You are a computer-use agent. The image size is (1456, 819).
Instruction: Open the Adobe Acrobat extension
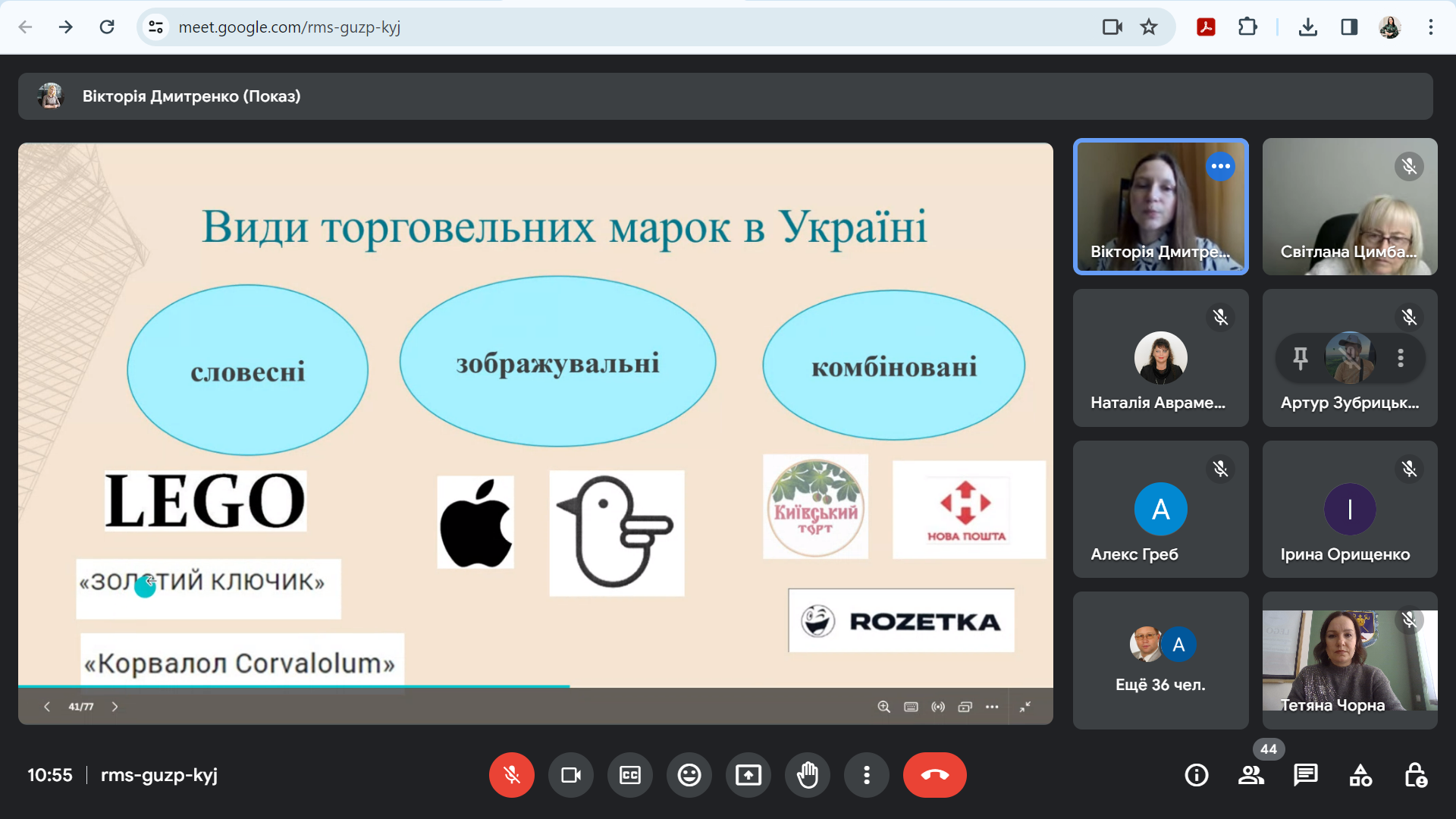tap(1206, 27)
